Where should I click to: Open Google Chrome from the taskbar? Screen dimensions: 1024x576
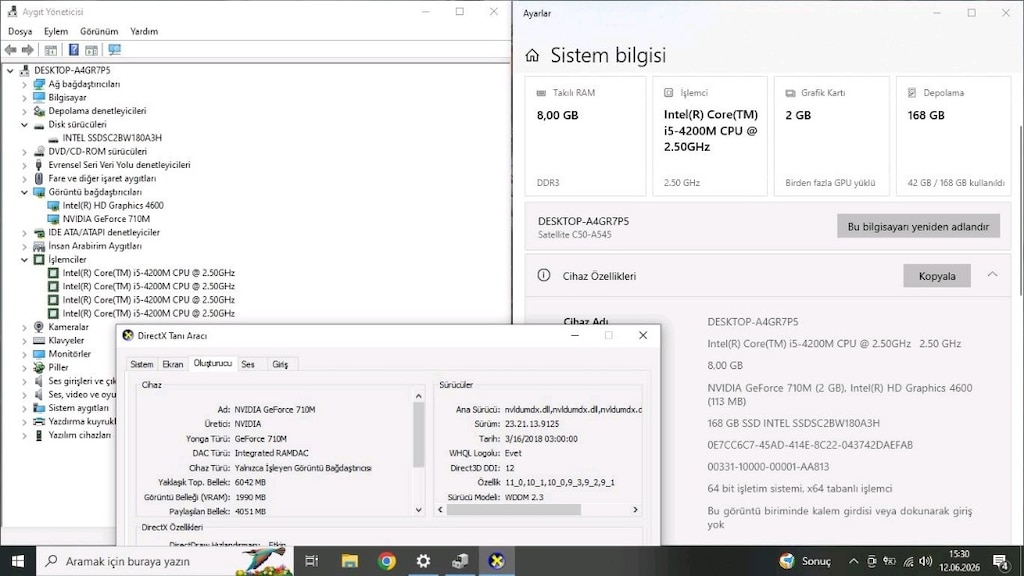tap(387, 561)
